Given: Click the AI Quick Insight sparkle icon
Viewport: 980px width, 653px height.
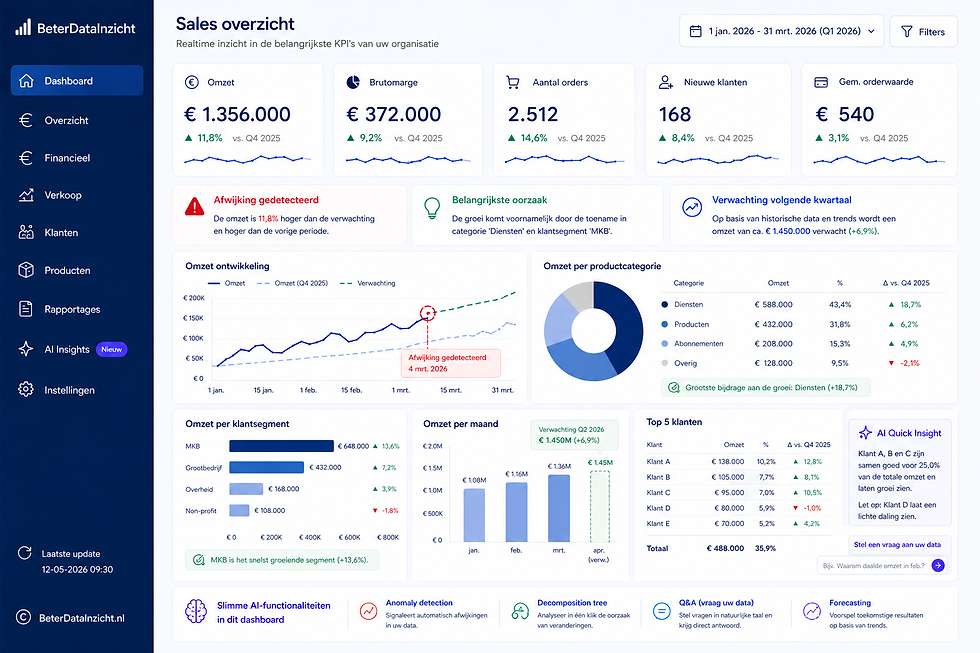Looking at the screenshot, I should 865,432.
